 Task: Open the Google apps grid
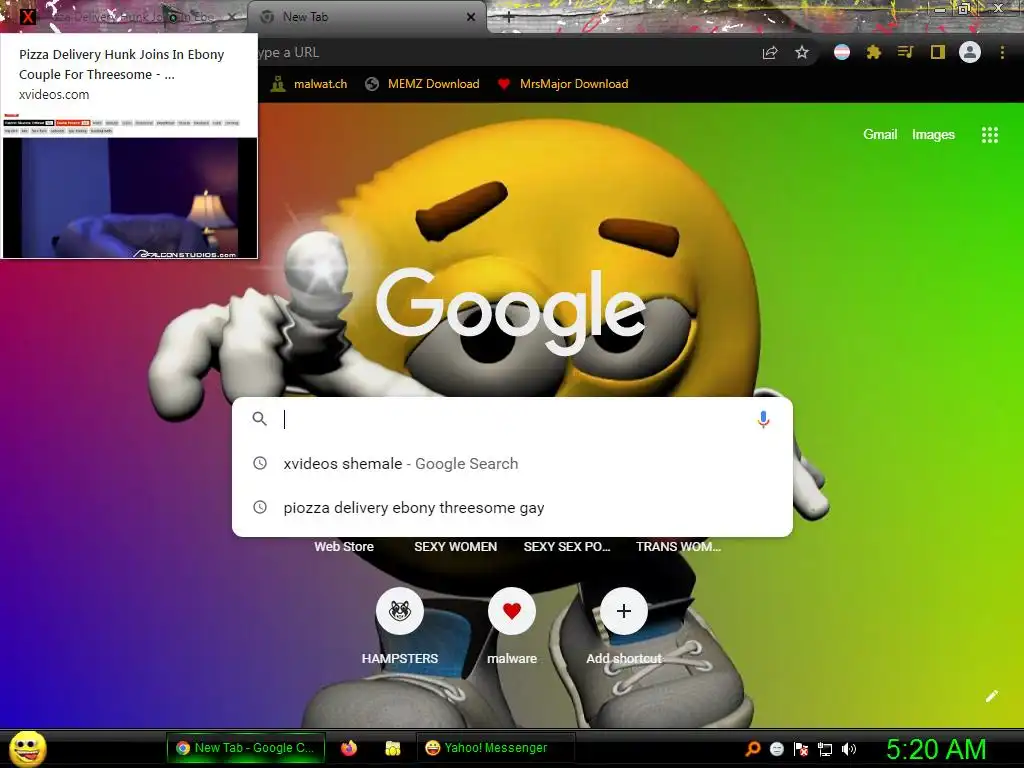(990, 135)
